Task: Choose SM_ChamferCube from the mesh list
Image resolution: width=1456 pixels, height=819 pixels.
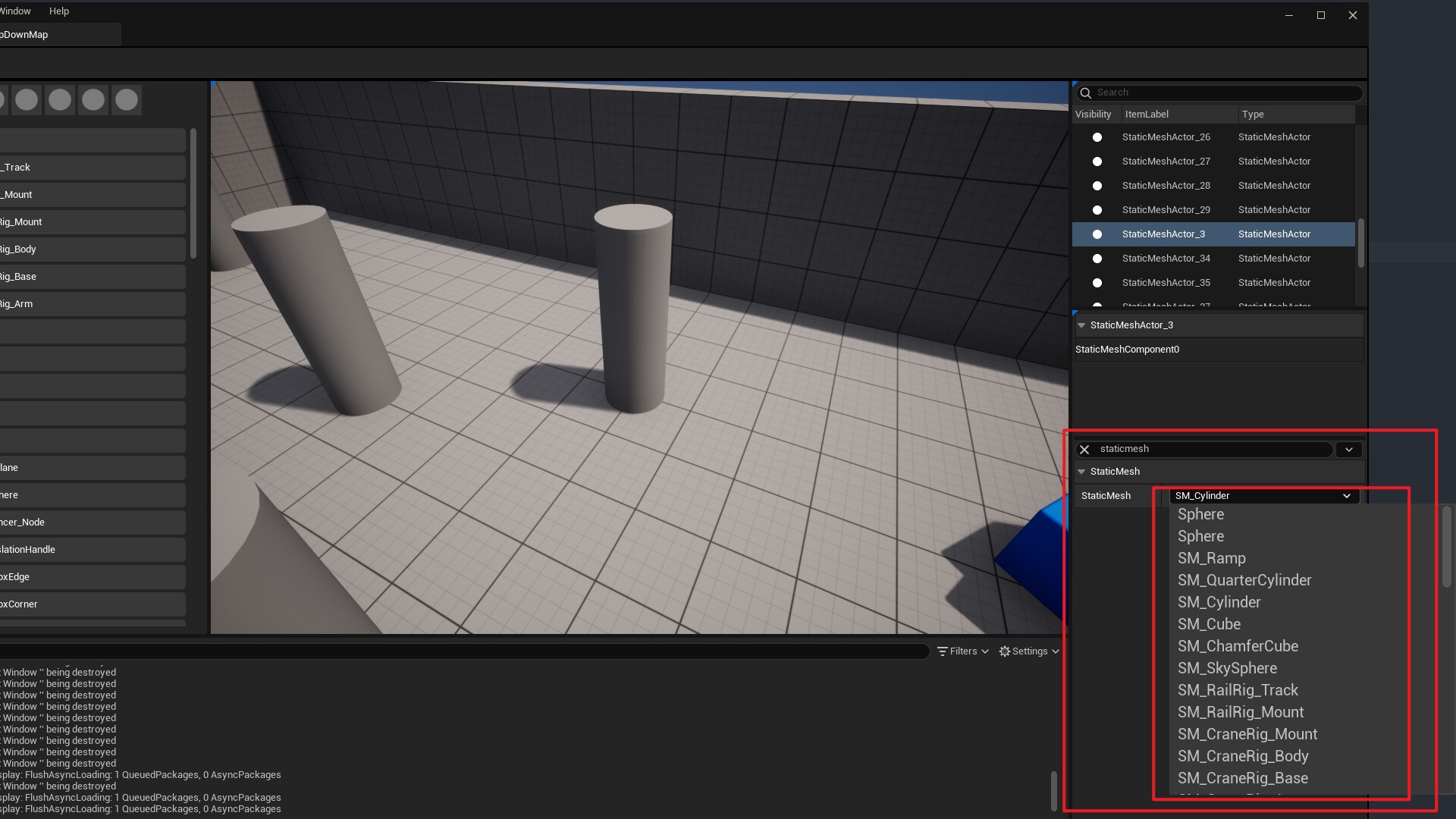Action: (1238, 646)
